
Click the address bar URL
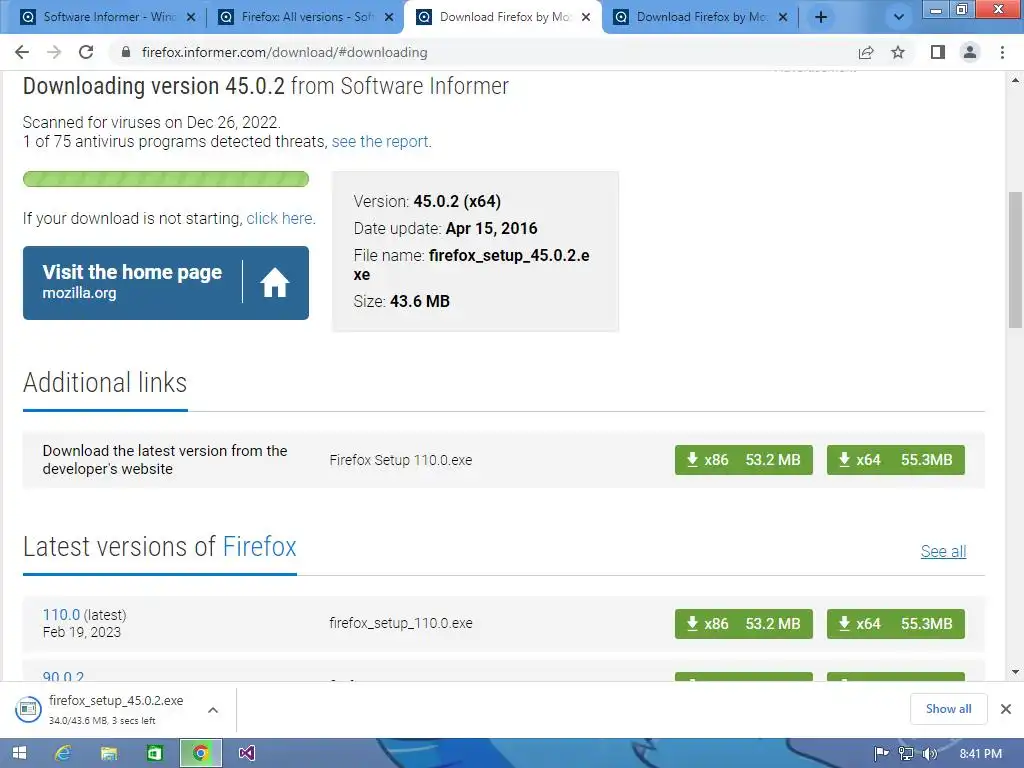[285, 52]
